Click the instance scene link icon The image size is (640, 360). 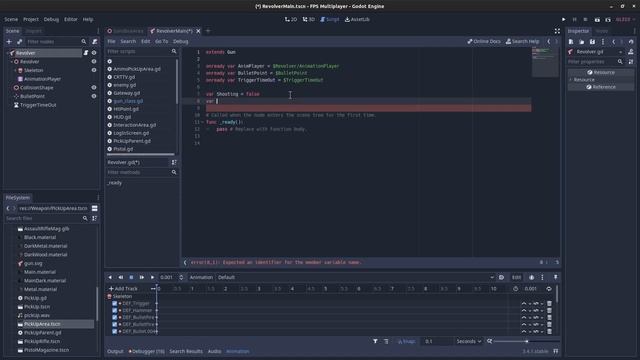[x=19, y=41]
